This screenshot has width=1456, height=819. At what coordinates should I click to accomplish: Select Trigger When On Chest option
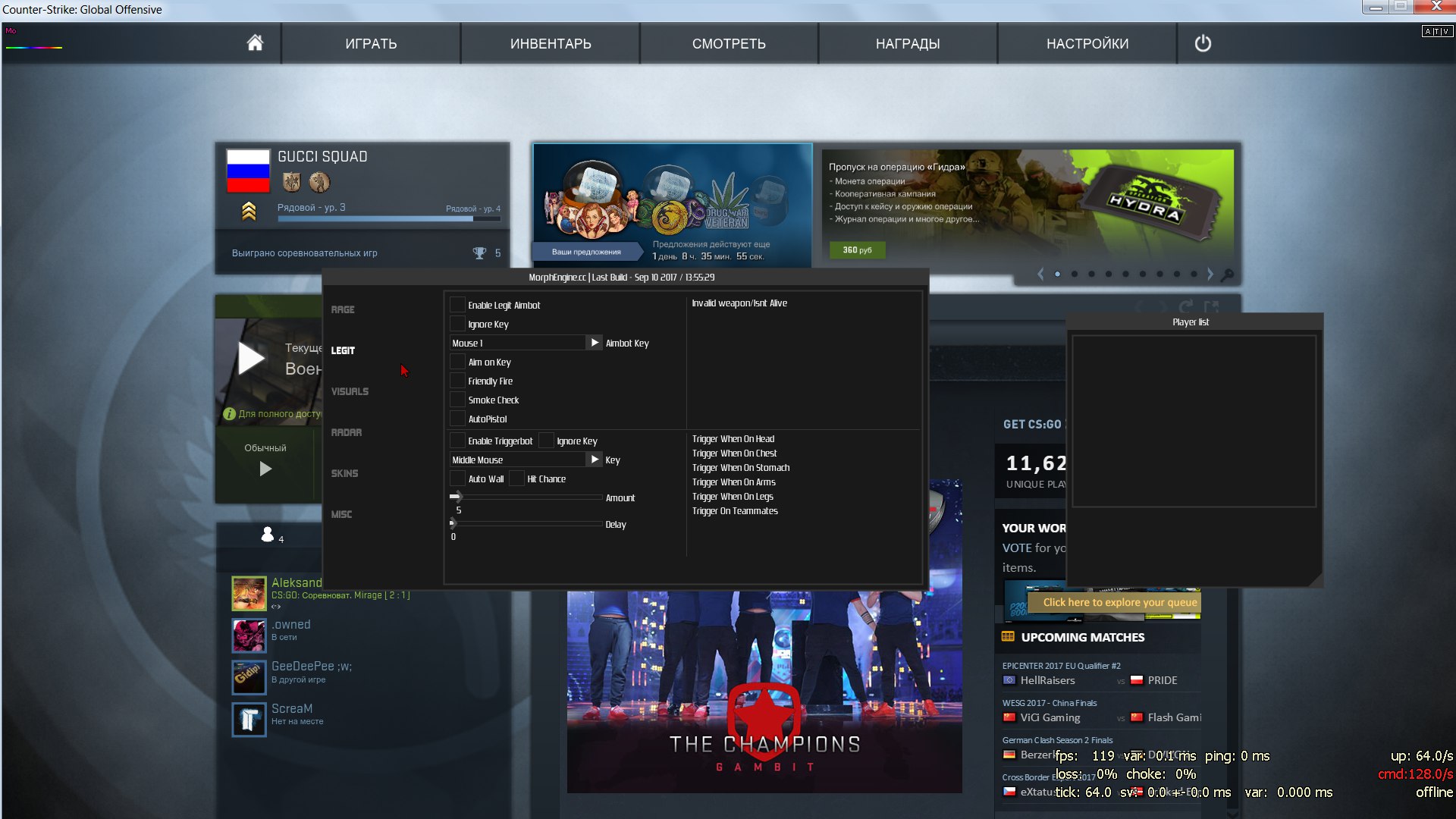[734, 453]
